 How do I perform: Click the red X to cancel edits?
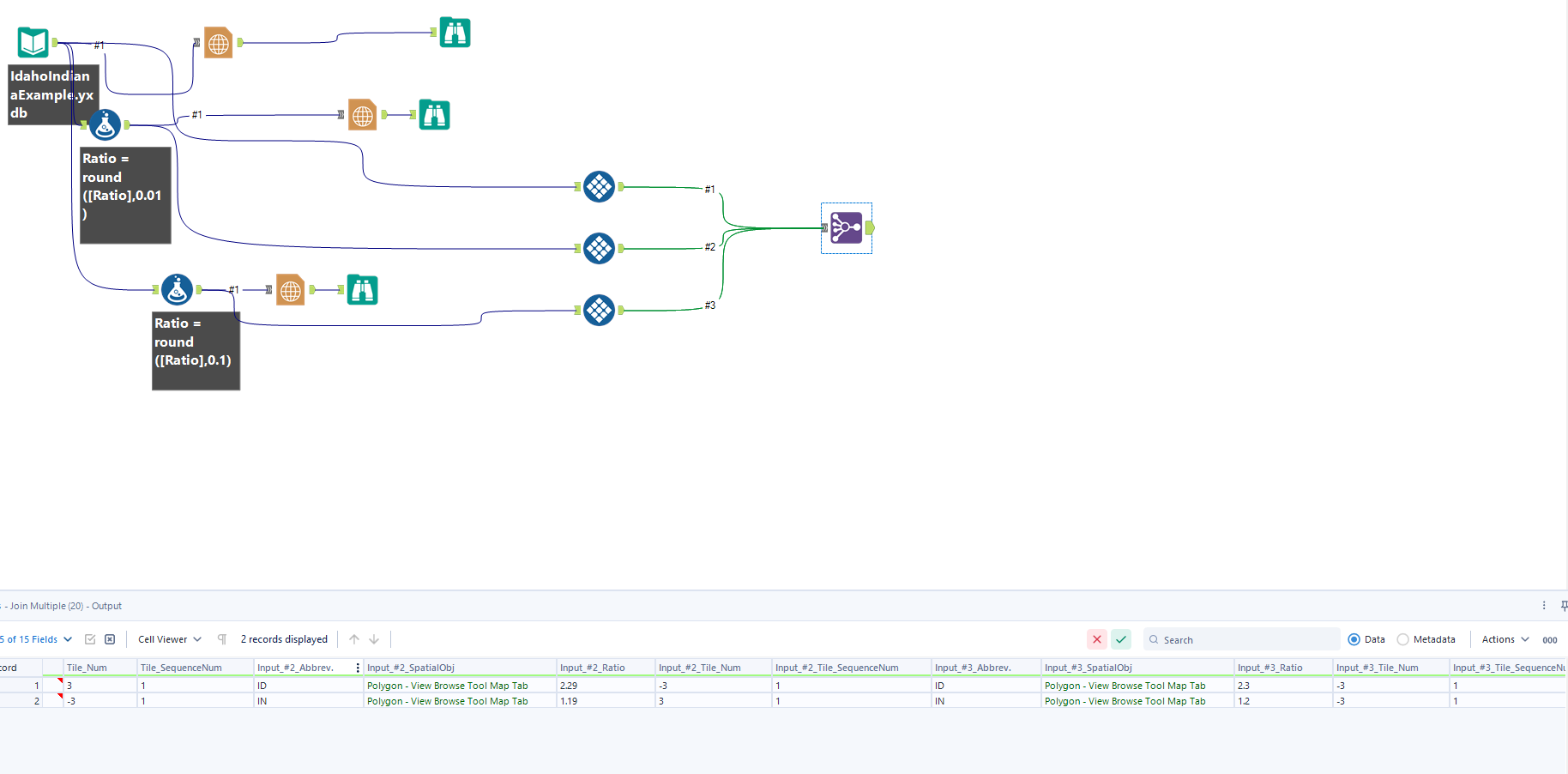(1097, 639)
